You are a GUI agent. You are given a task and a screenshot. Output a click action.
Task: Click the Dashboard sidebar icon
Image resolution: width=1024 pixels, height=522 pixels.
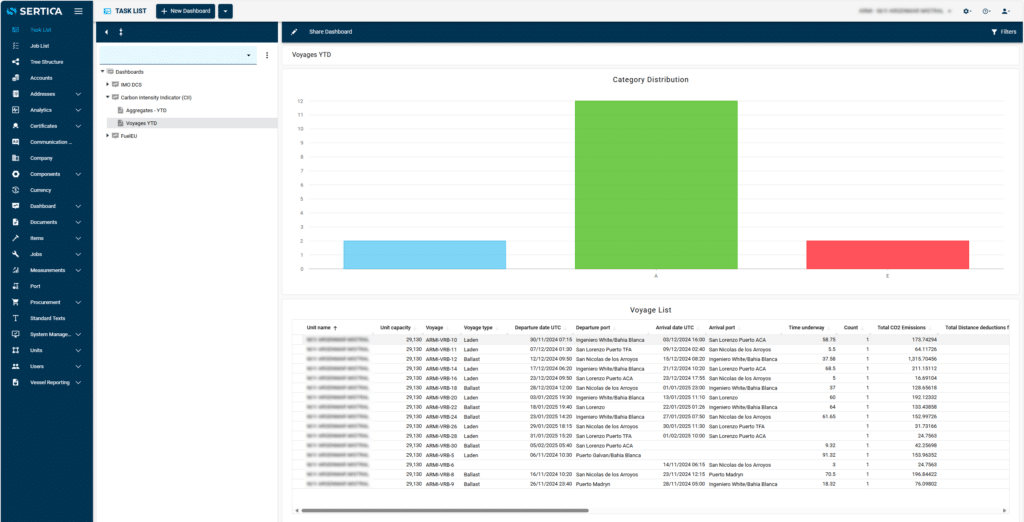pos(16,206)
